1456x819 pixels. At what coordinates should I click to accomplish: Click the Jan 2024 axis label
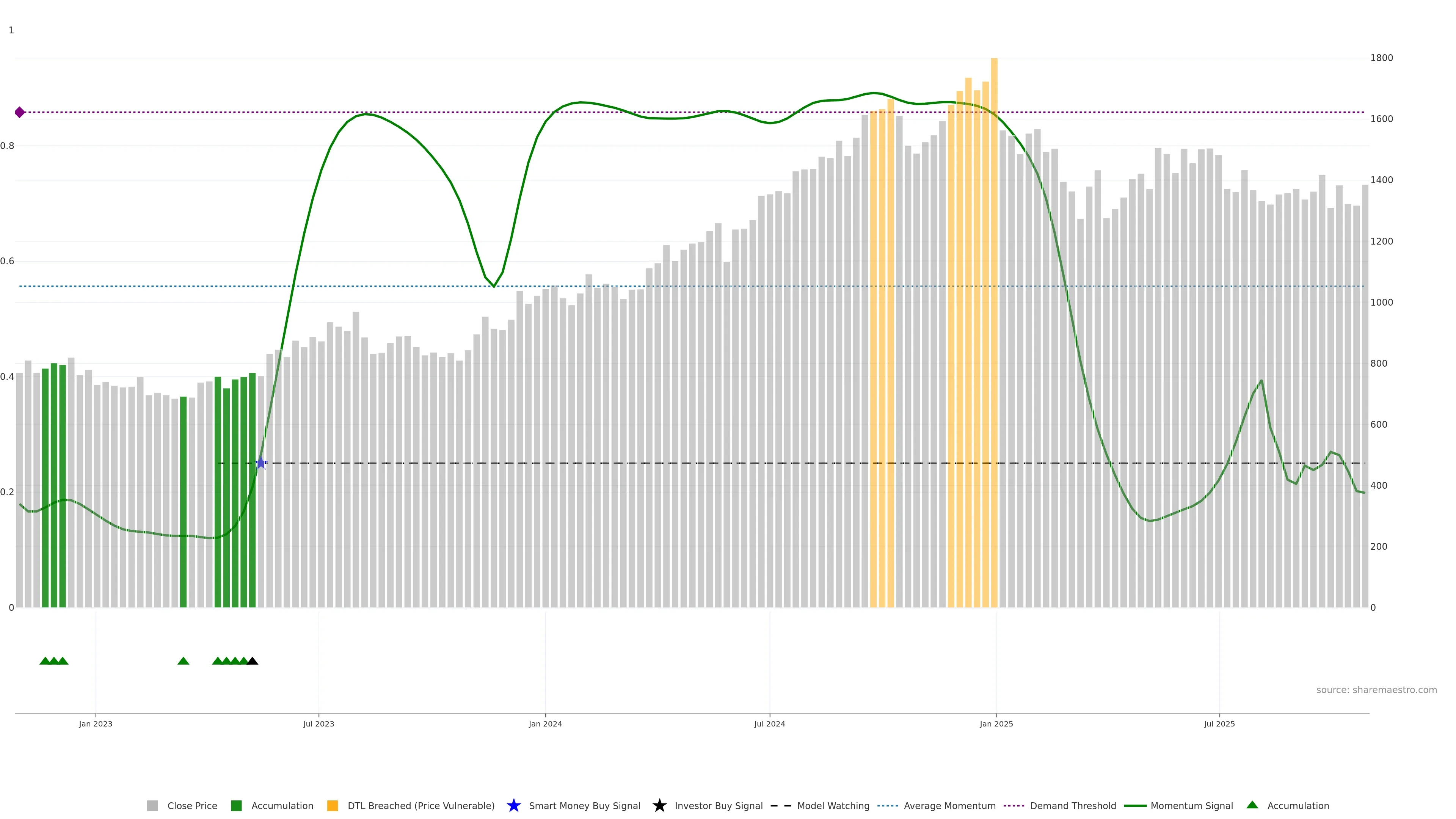(x=545, y=723)
